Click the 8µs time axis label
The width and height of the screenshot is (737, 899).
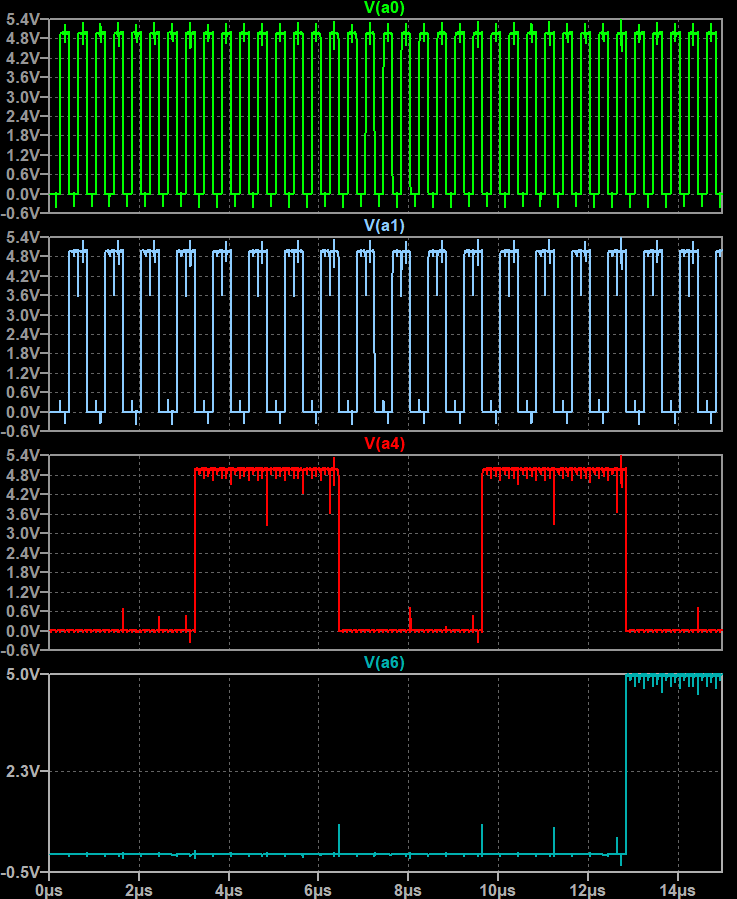tap(408, 890)
